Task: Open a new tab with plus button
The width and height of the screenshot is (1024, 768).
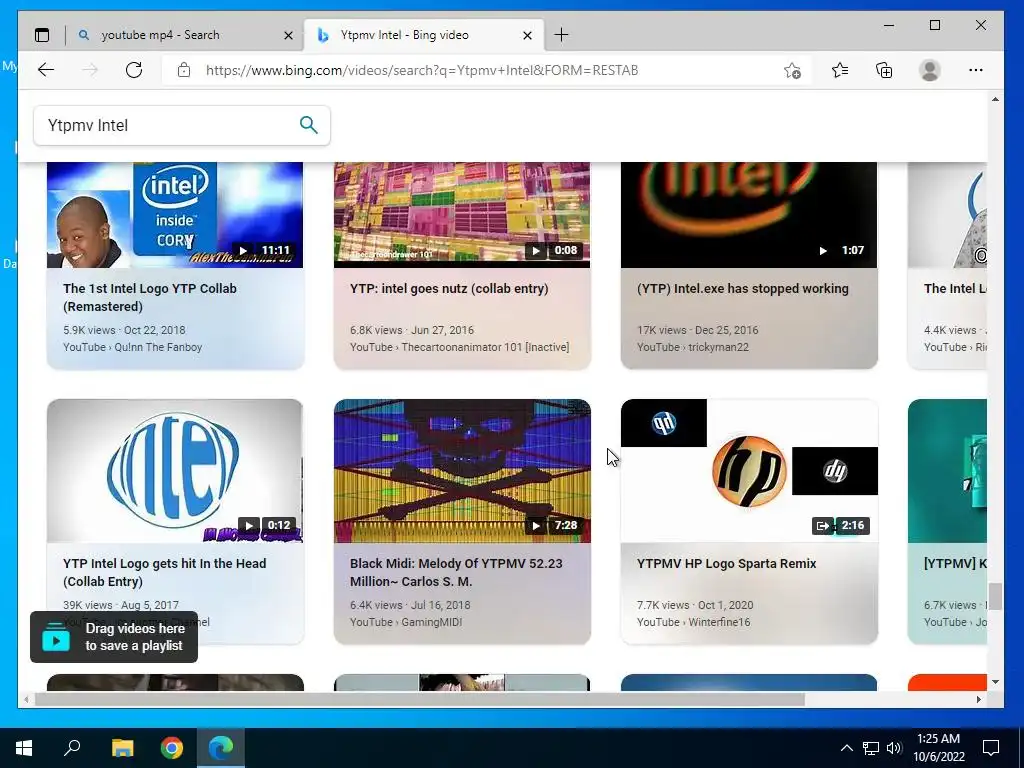Action: [561, 35]
